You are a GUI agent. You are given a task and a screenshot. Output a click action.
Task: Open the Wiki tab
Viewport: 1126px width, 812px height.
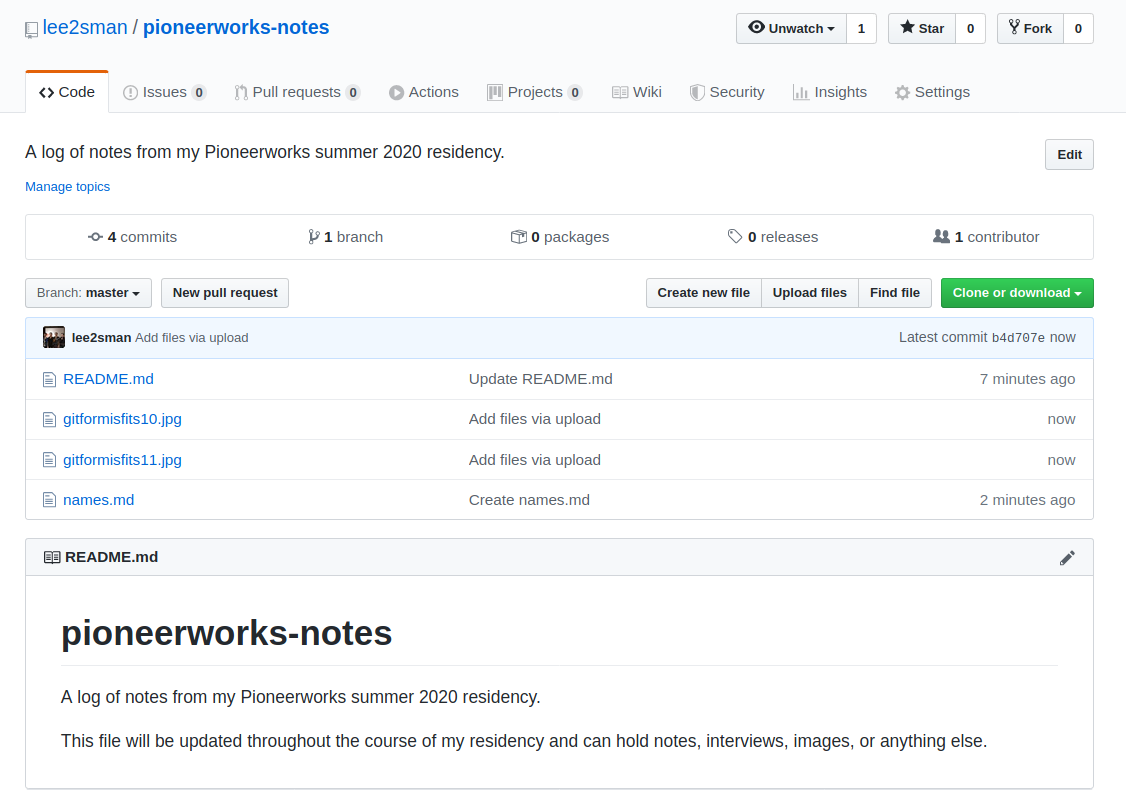pyautogui.click(x=637, y=92)
